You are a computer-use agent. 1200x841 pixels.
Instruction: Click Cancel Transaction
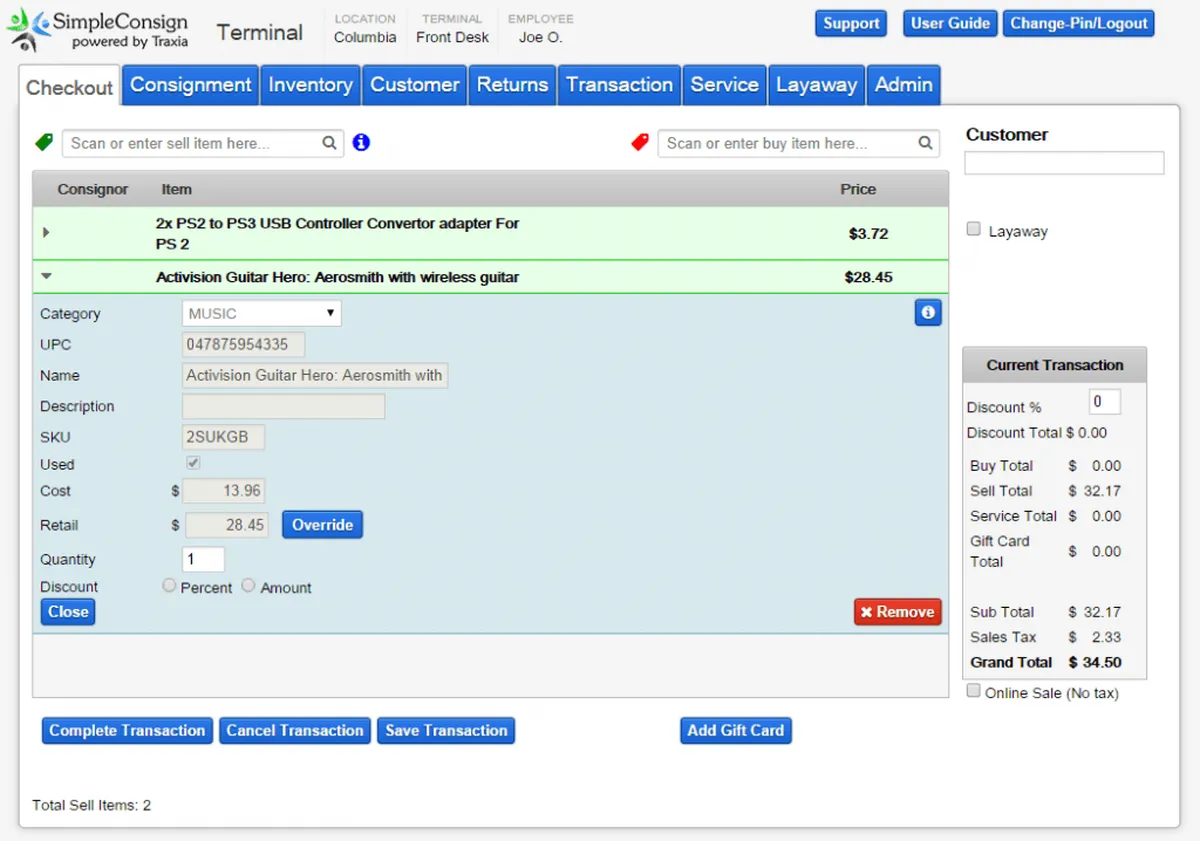click(295, 730)
